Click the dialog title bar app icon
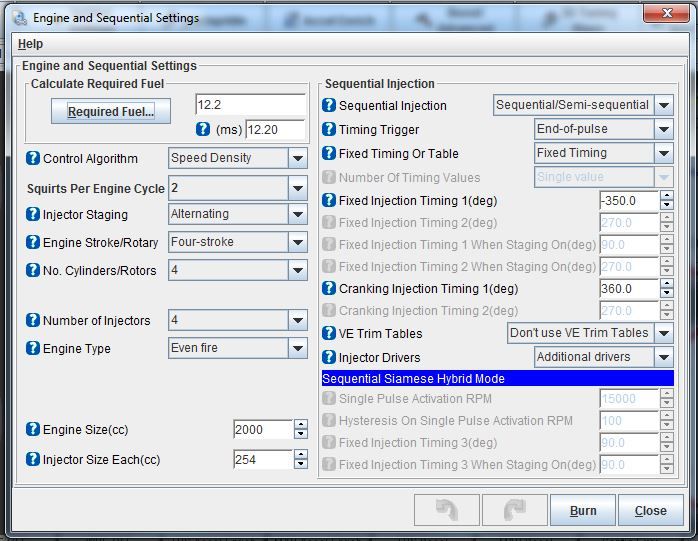This screenshot has height=541, width=698. point(20,18)
